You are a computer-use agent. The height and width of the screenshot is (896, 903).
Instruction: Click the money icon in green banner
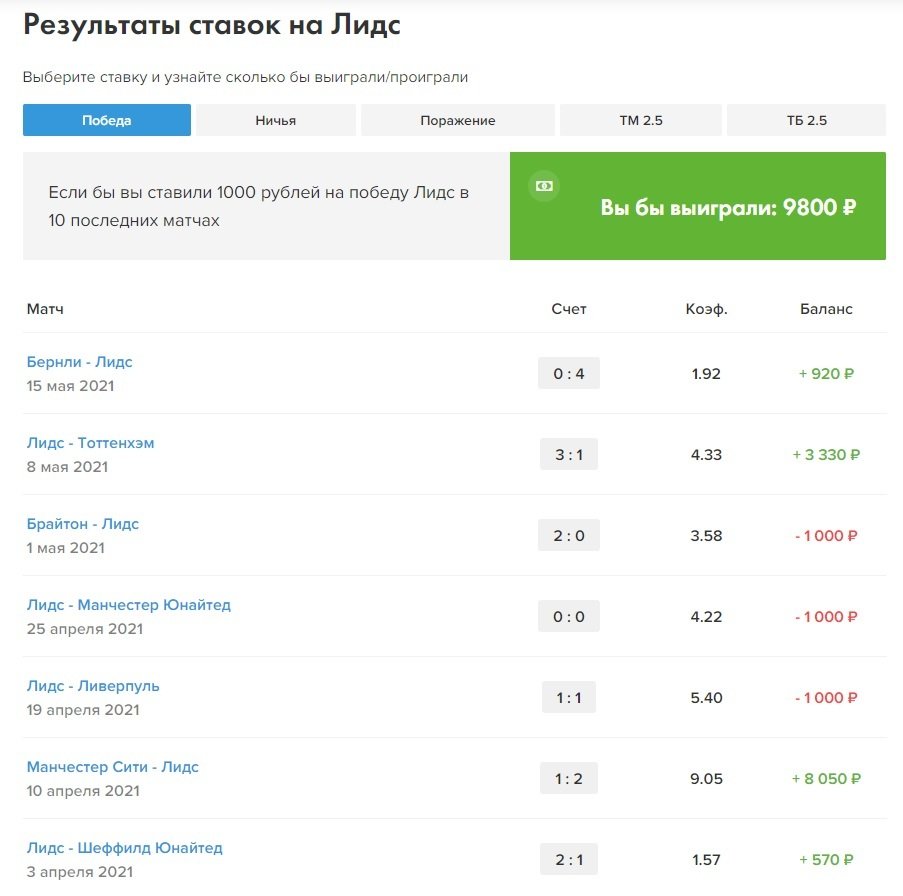point(543,186)
